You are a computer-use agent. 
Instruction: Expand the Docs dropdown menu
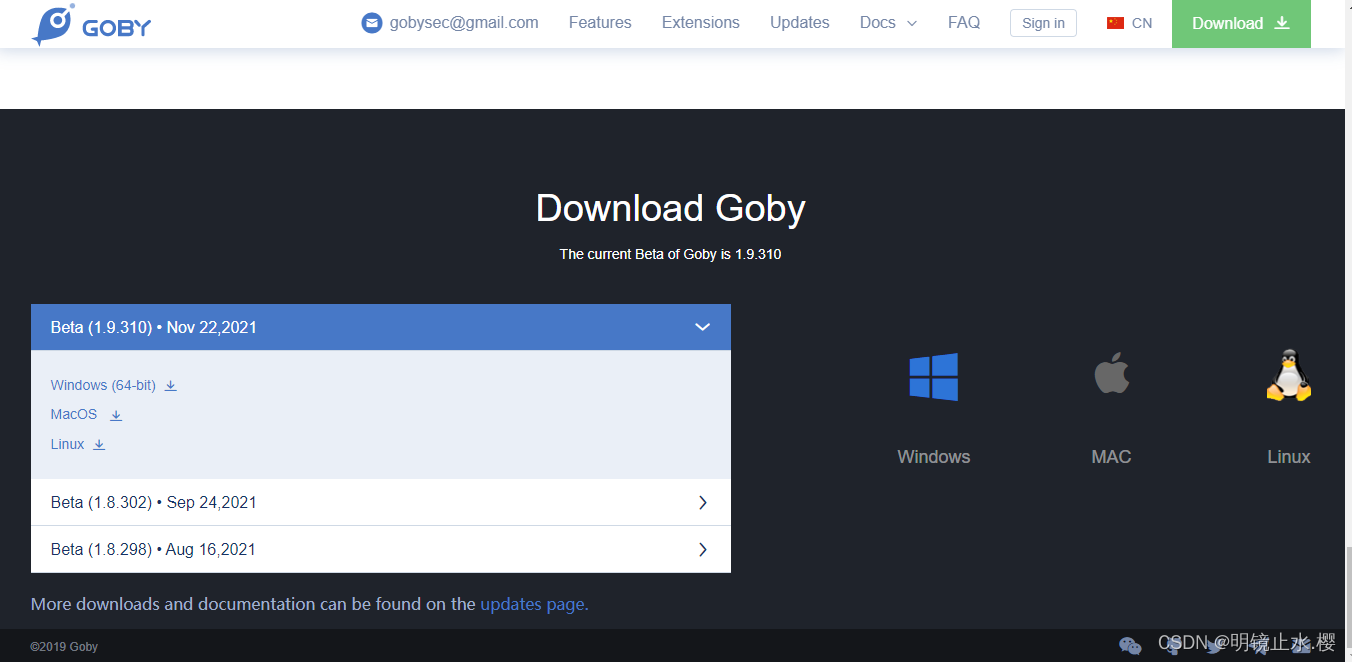[888, 22]
